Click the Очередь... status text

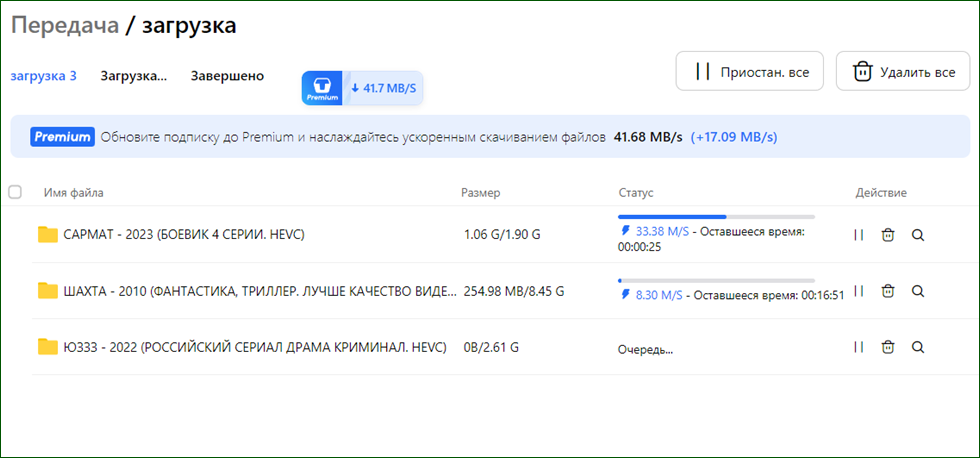[646, 350]
